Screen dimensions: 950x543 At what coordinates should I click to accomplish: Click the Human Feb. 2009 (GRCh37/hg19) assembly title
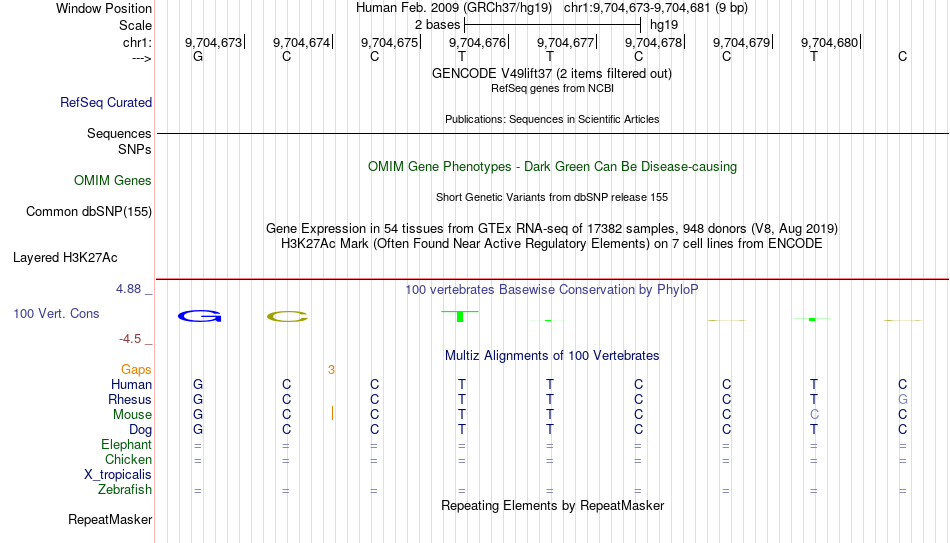point(454,8)
